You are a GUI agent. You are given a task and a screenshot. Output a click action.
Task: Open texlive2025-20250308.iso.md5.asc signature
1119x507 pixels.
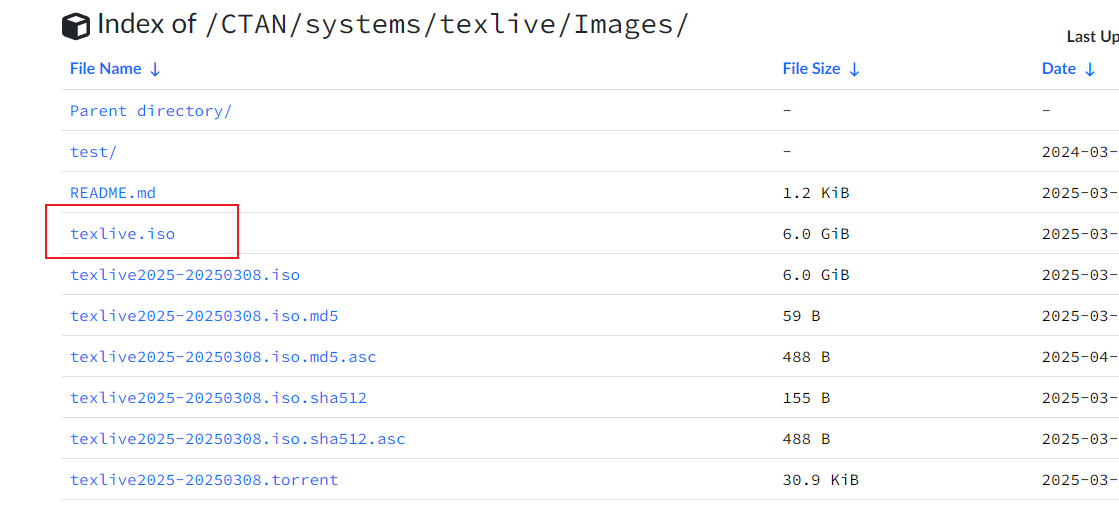[x=223, y=357]
